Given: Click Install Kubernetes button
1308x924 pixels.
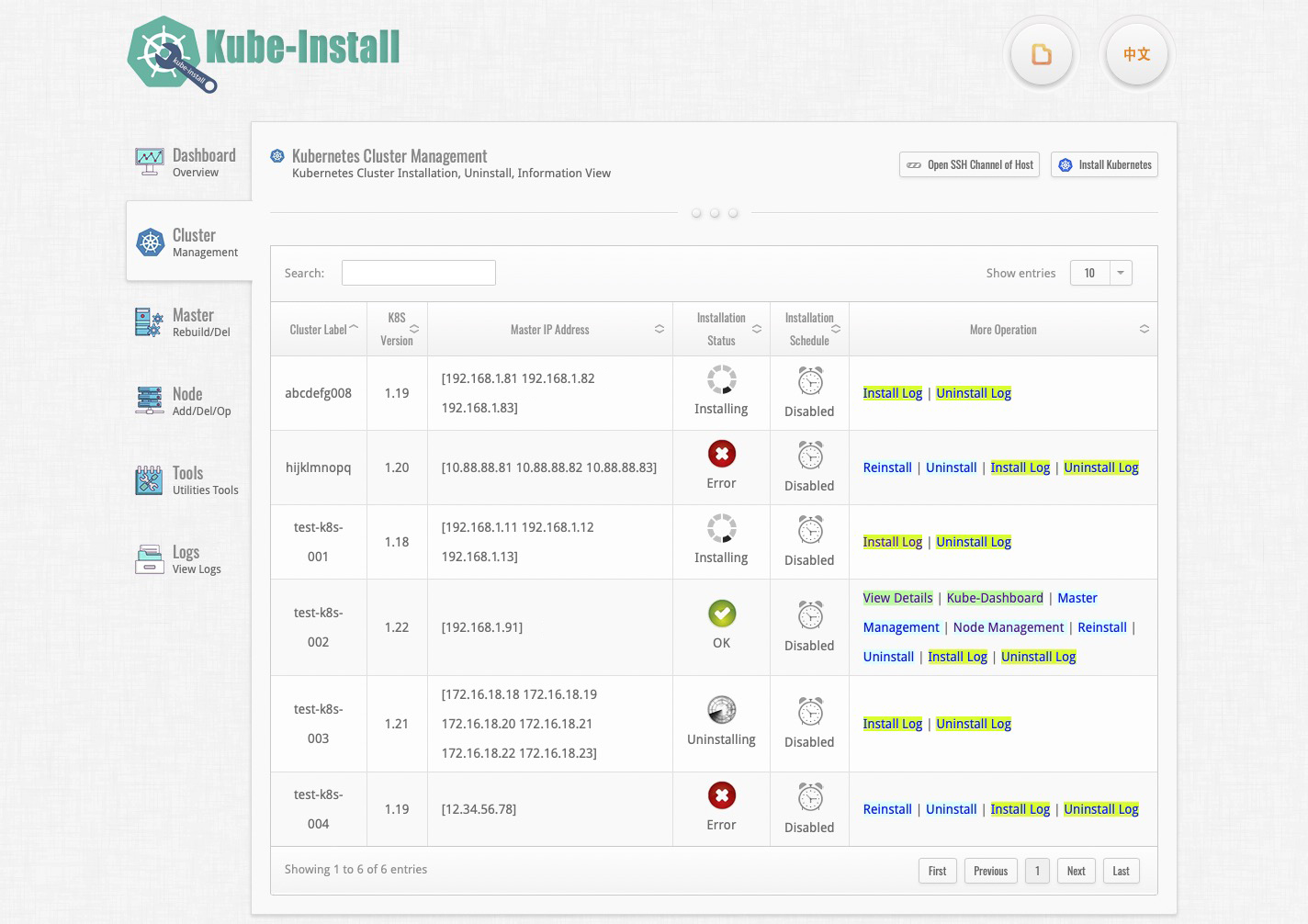Looking at the screenshot, I should [x=1104, y=164].
